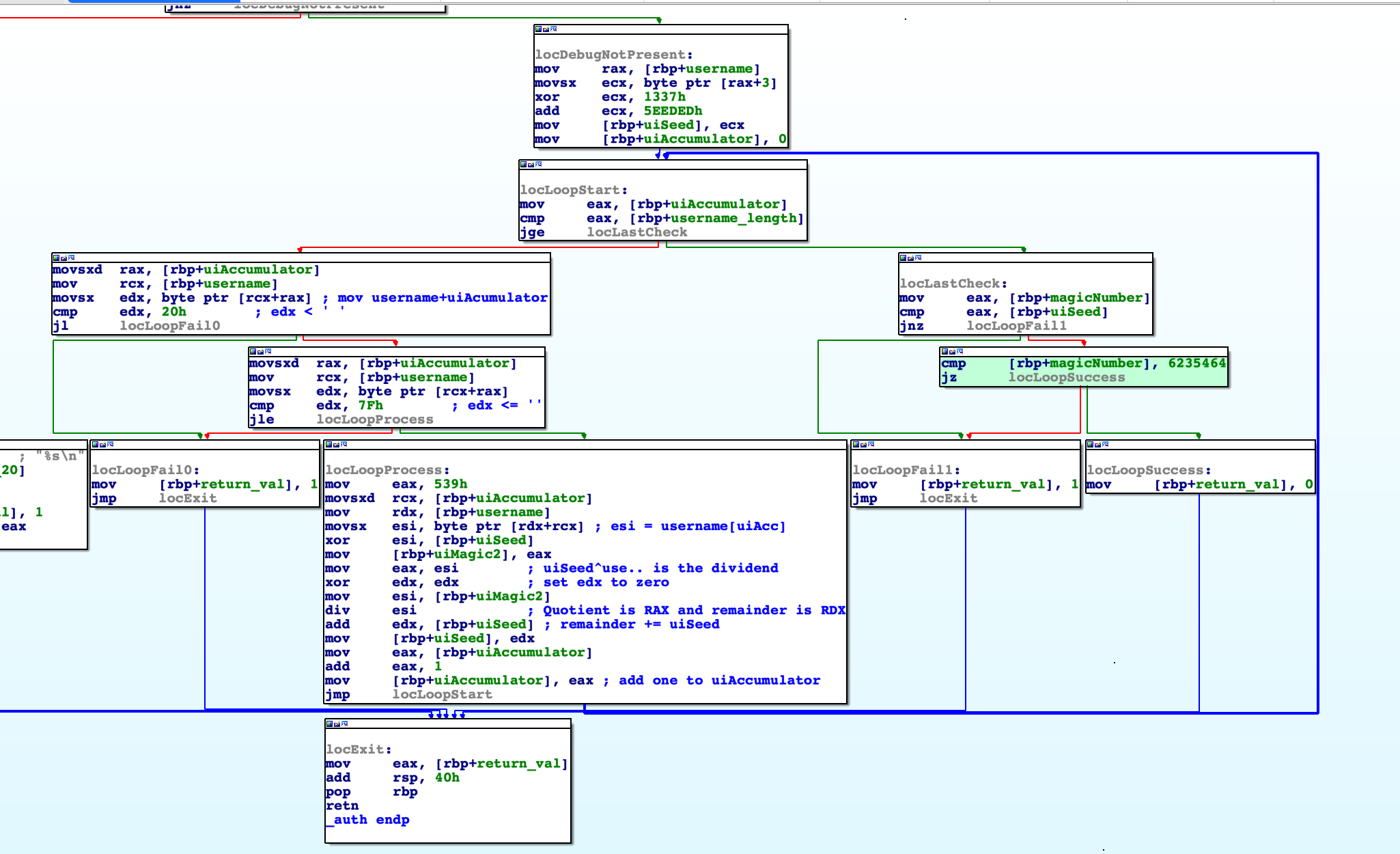The height and width of the screenshot is (854, 1400).
Task: Click the locExit target in the locLoopFail1 block
Action: [x=948, y=499]
